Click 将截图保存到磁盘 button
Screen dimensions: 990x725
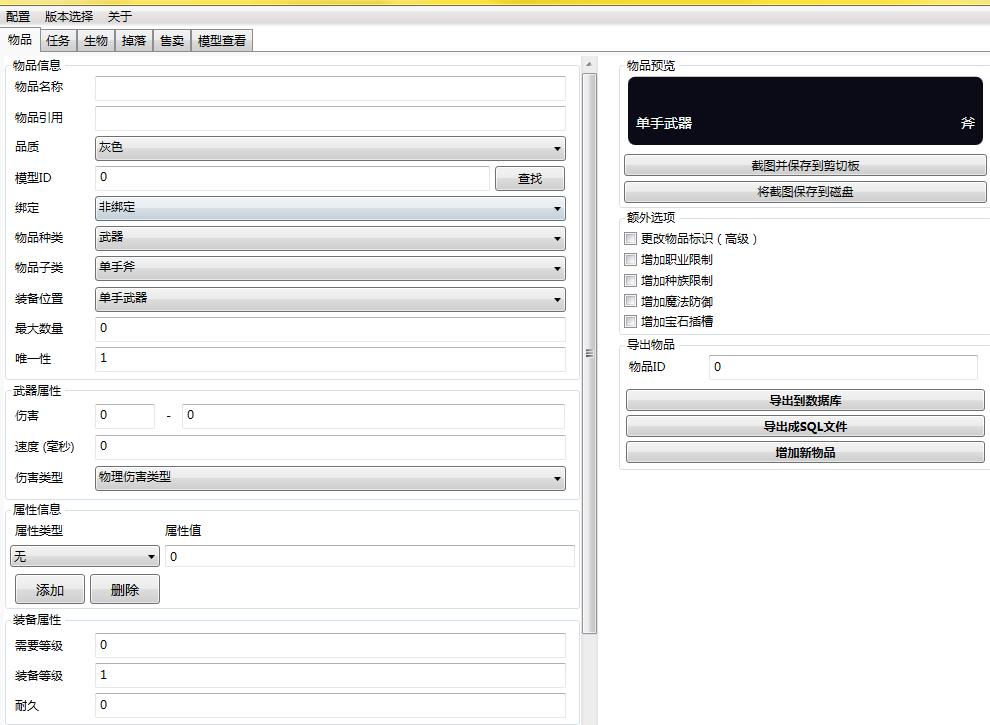805,191
